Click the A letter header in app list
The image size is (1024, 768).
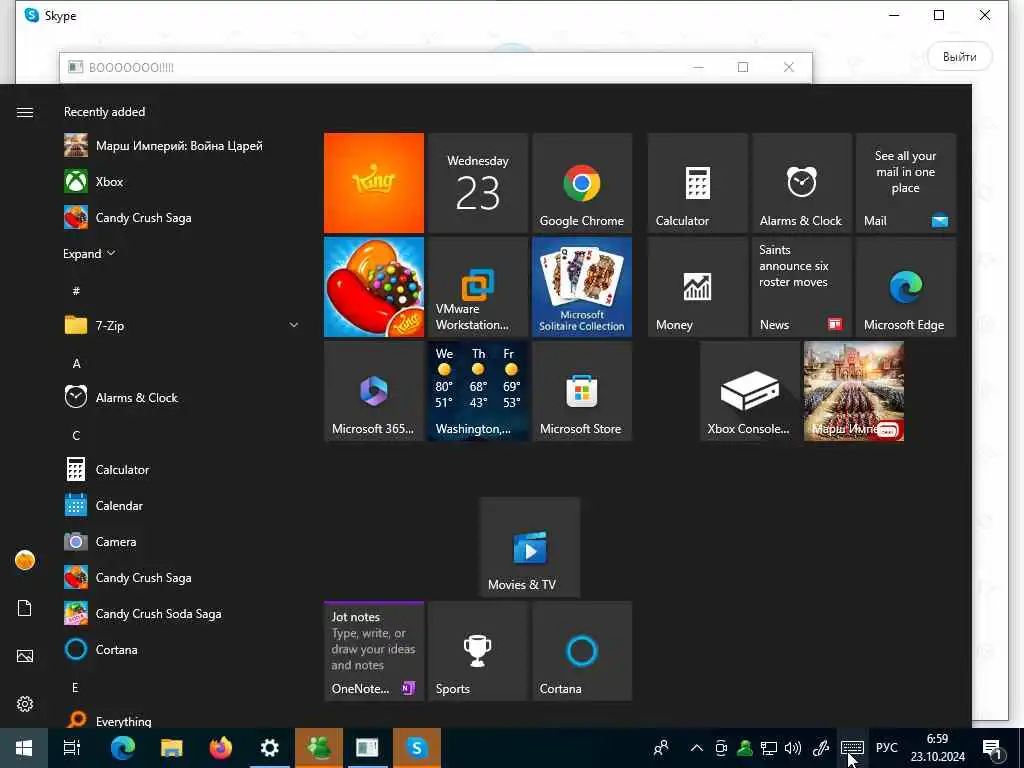point(76,363)
